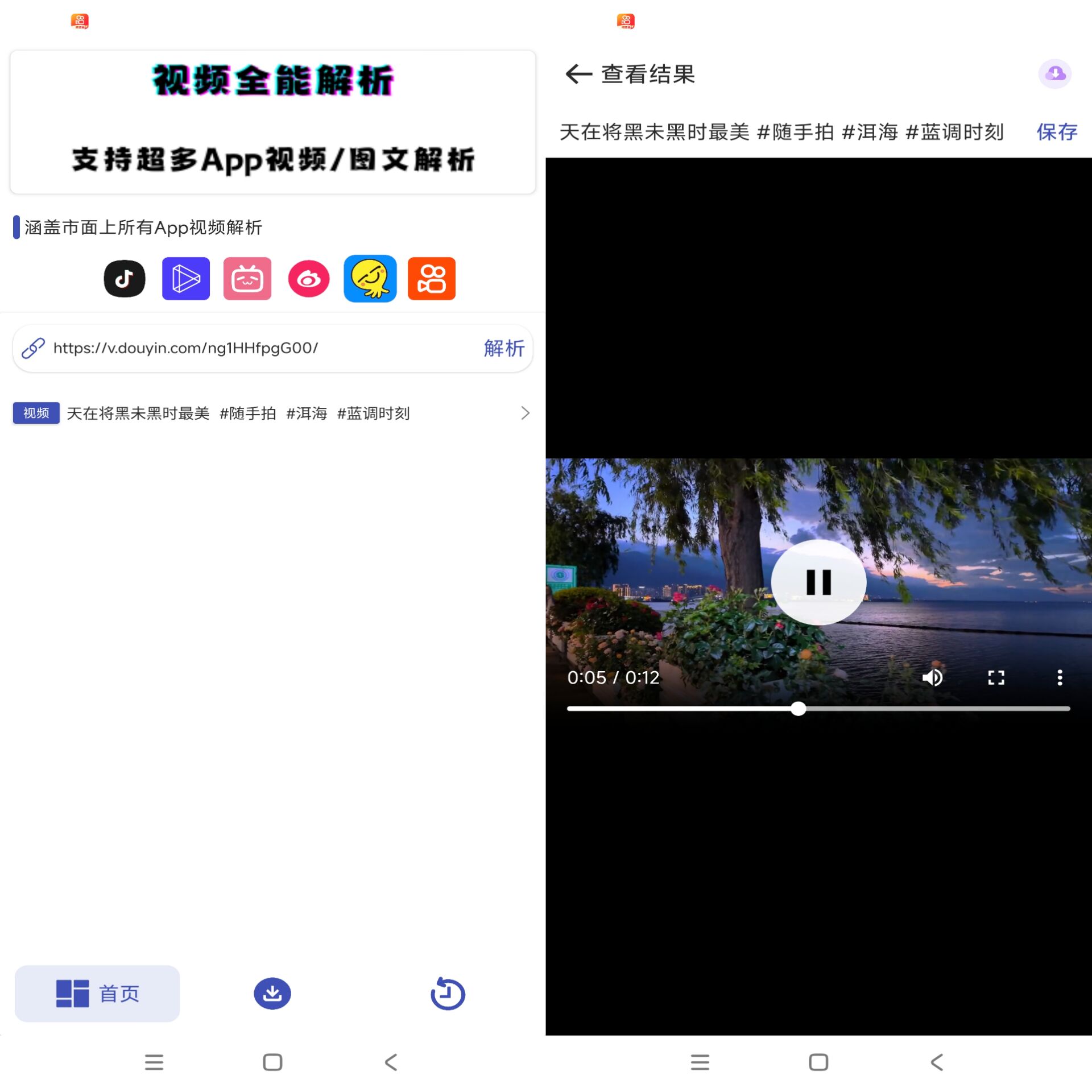Click the cloud download icon on result page
This screenshot has width=1092, height=1092.
click(1055, 73)
